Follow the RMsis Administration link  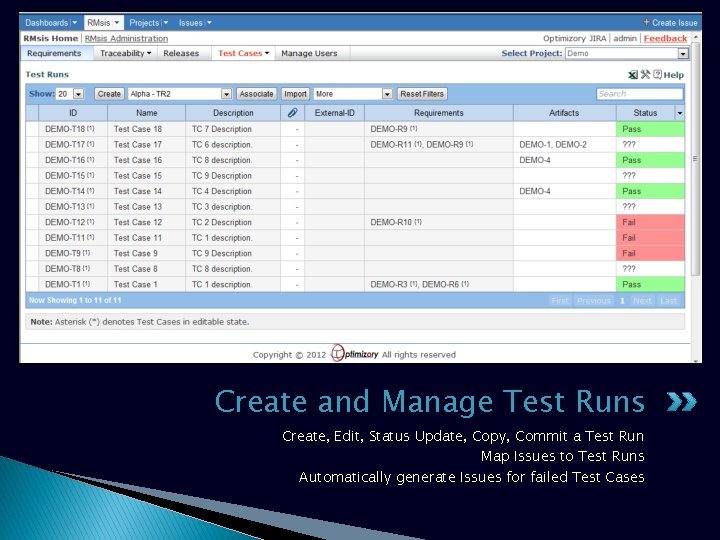pos(126,39)
